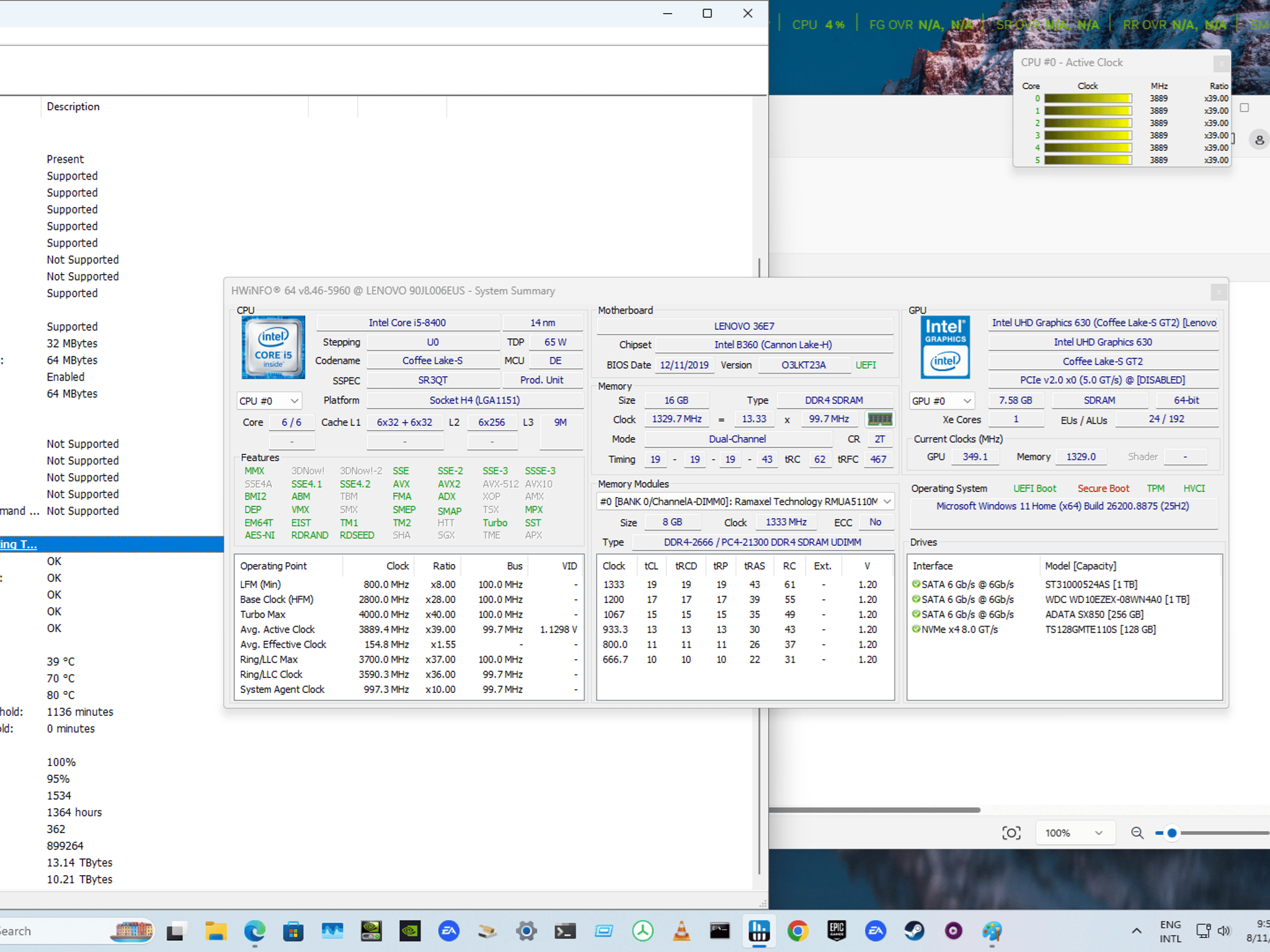
Task: Open the purple media player taskbar icon
Action: (x=953, y=931)
